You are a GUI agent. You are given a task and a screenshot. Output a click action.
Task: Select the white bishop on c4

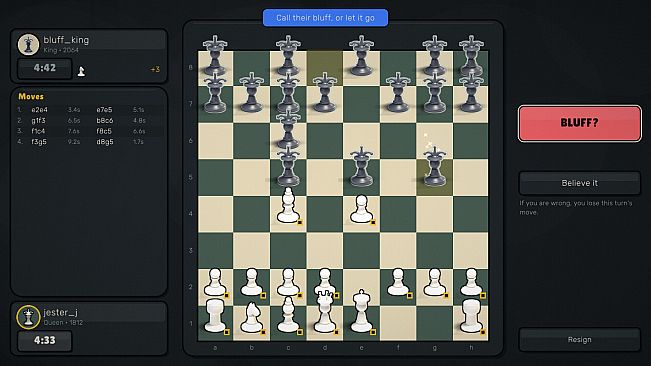[288, 206]
